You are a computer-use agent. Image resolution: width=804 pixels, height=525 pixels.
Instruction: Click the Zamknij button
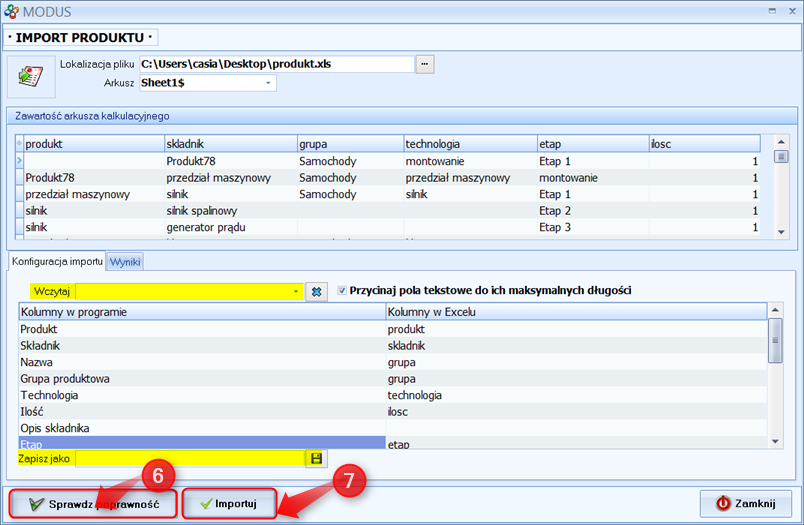tap(745, 503)
